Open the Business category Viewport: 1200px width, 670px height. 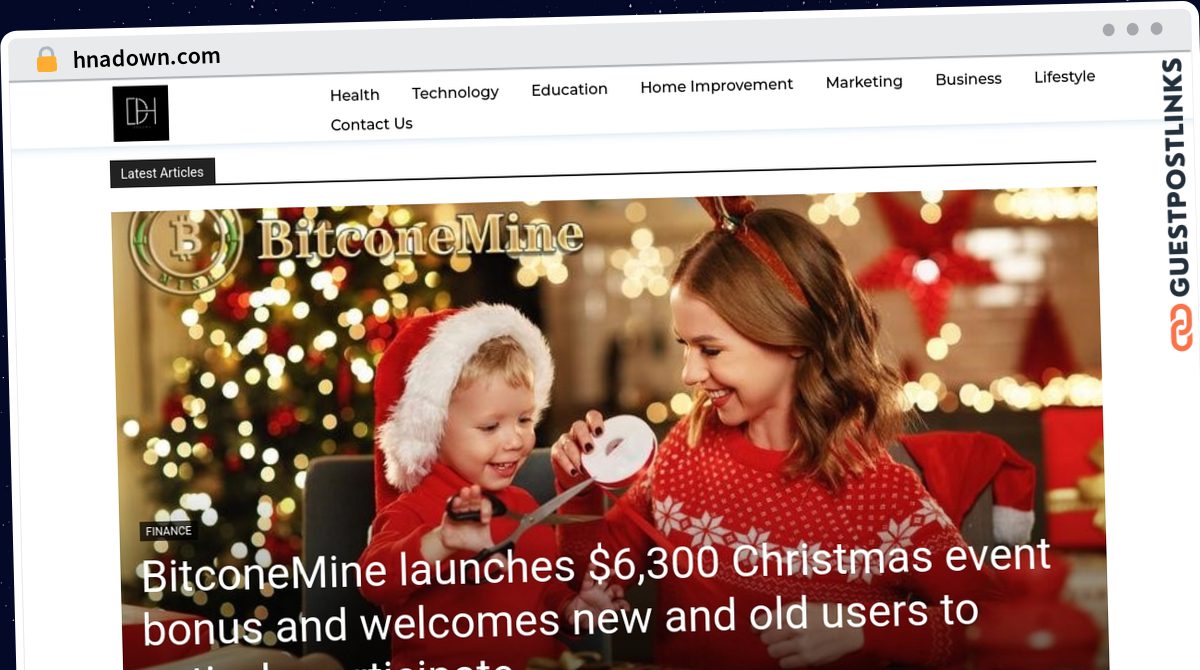click(x=968, y=79)
